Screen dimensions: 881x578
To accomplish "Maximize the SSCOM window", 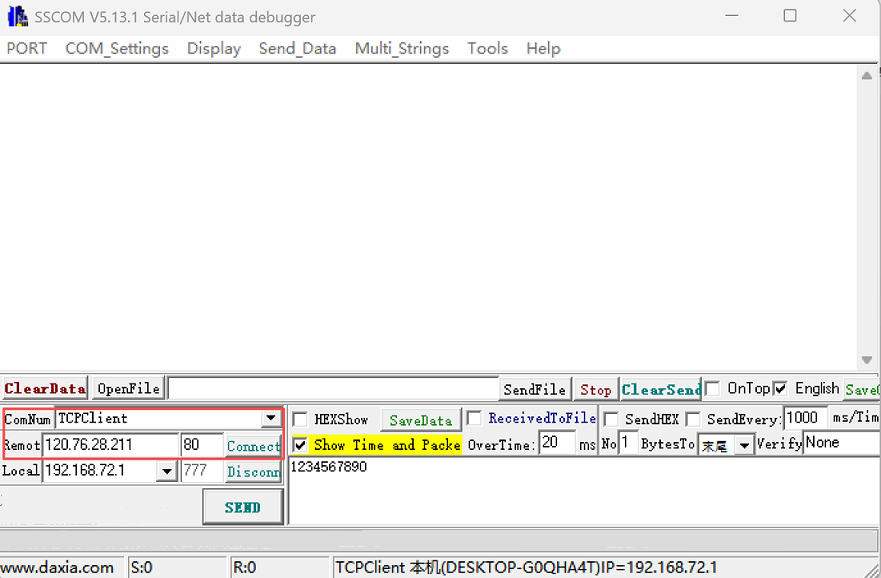I will pyautogui.click(x=790, y=16).
